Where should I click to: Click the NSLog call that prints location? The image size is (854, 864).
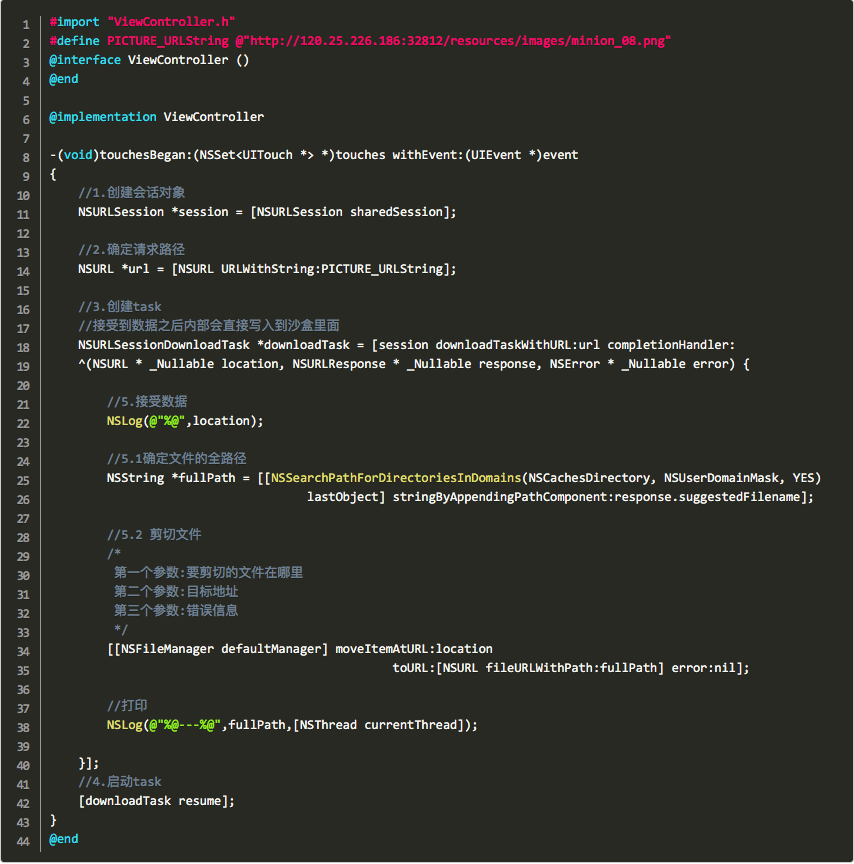click(185, 421)
